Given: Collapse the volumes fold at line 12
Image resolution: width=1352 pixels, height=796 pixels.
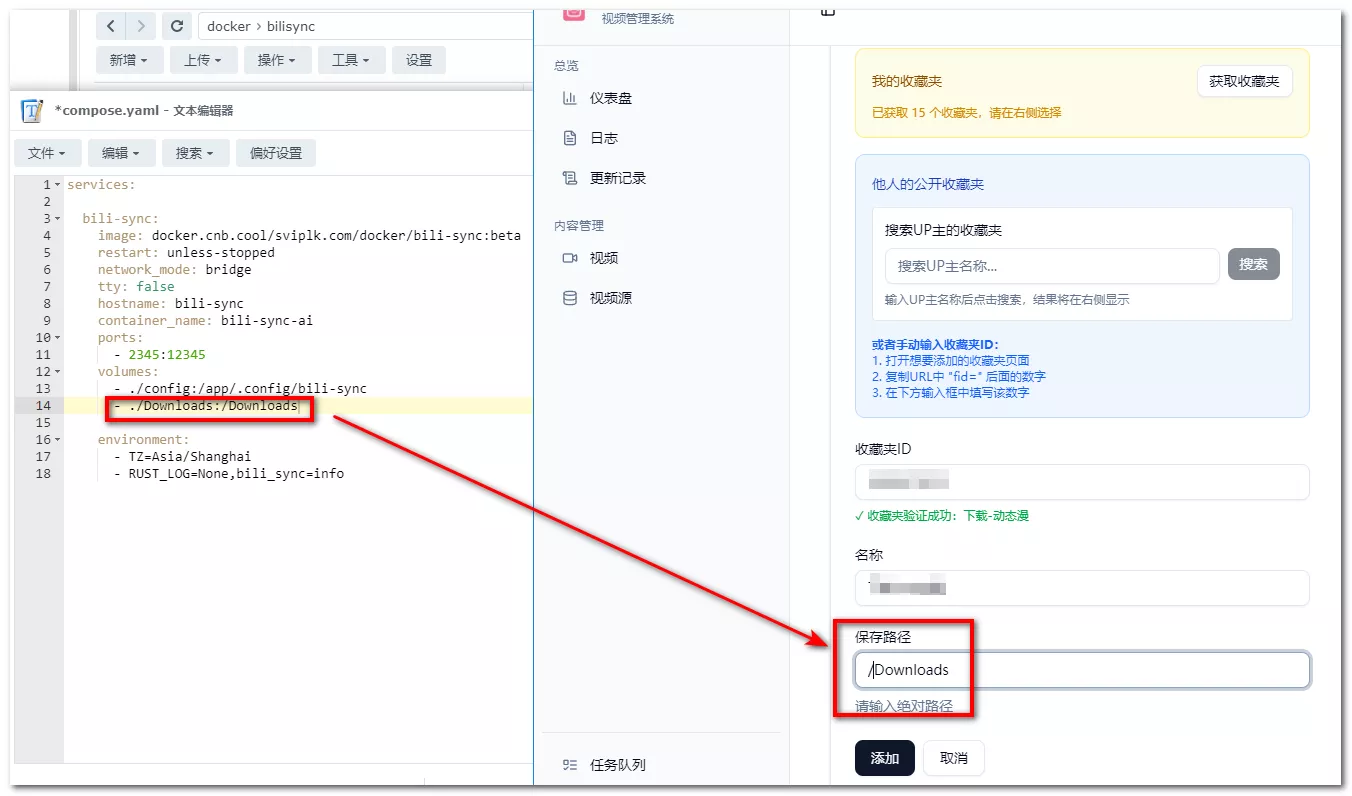Looking at the screenshot, I should [x=58, y=372].
